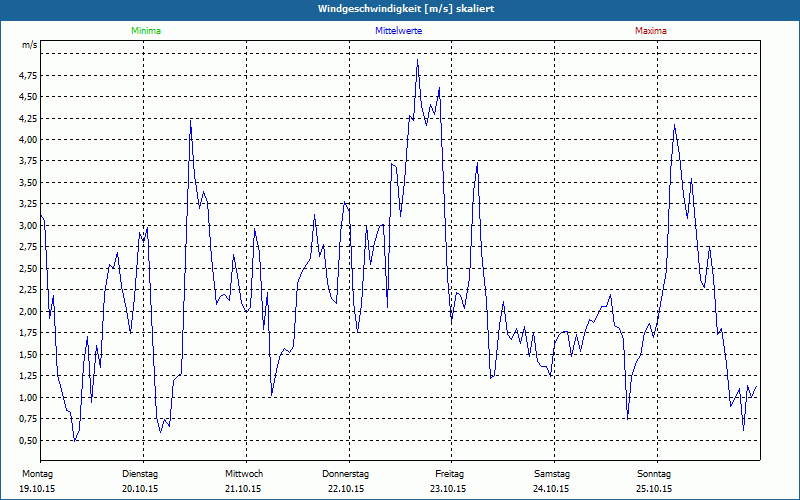Image resolution: width=800 pixels, height=500 pixels.
Task: Click the Freitag day label
Action: click(x=449, y=474)
